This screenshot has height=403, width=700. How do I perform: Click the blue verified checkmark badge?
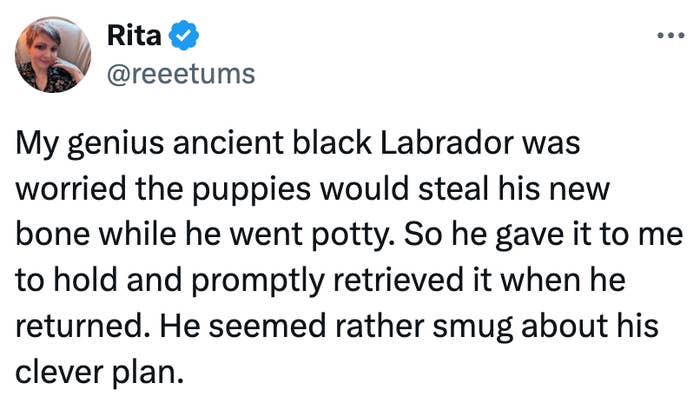tap(182, 37)
